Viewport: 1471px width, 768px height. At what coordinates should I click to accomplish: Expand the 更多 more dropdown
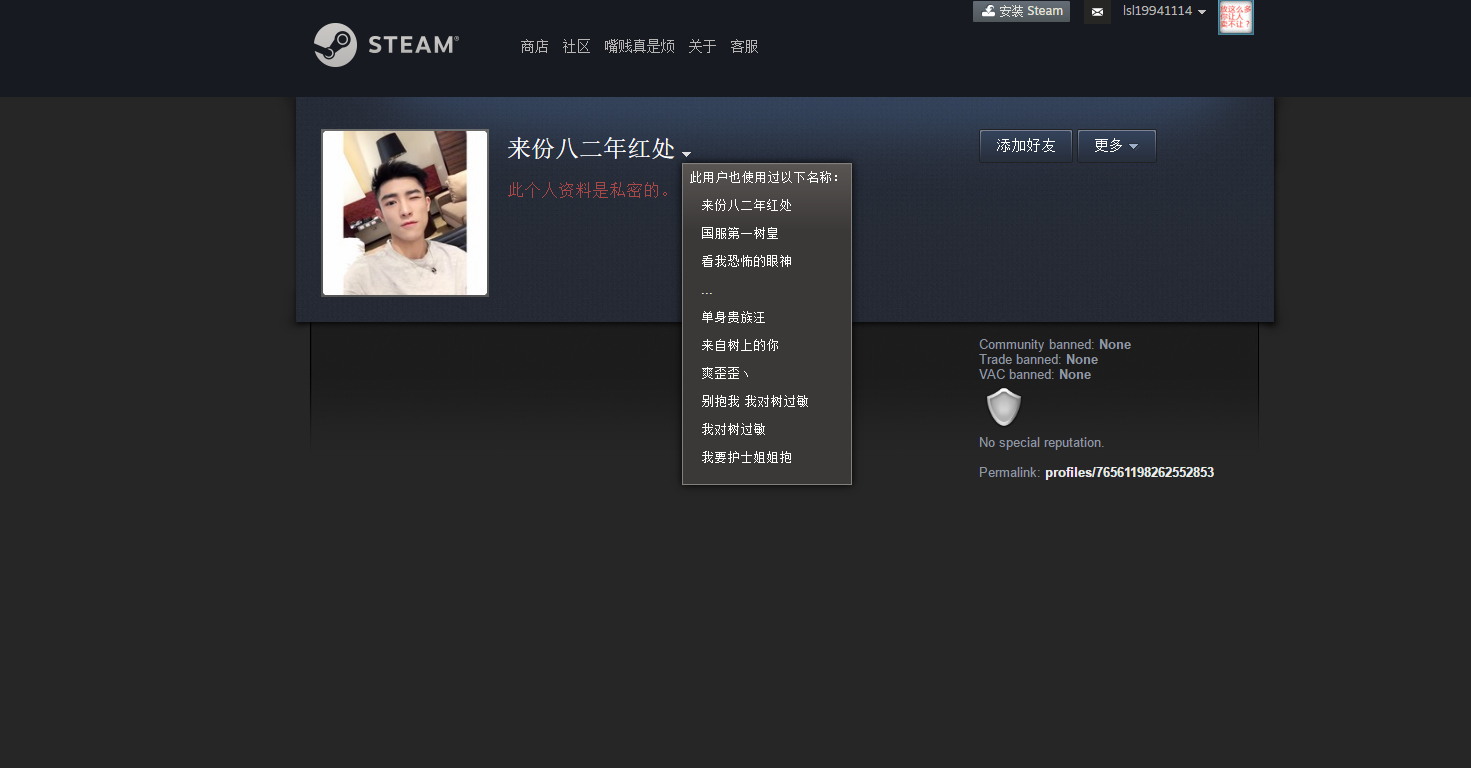coord(1117,146)
